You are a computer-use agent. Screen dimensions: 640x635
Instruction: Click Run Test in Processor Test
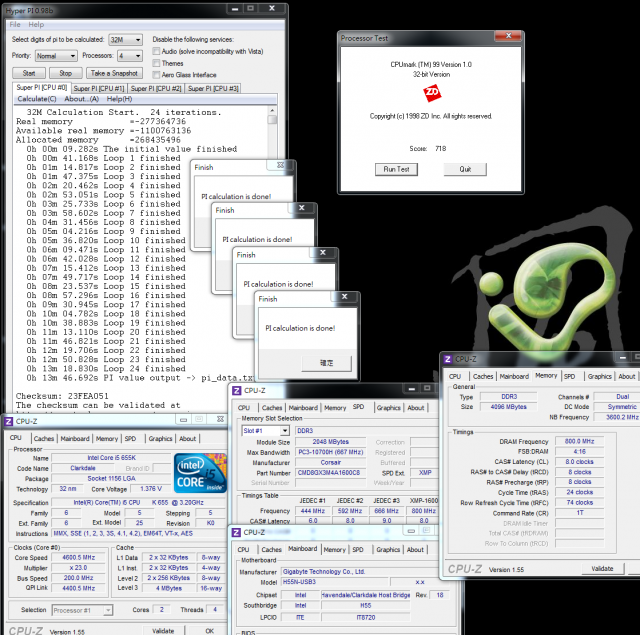396,169
